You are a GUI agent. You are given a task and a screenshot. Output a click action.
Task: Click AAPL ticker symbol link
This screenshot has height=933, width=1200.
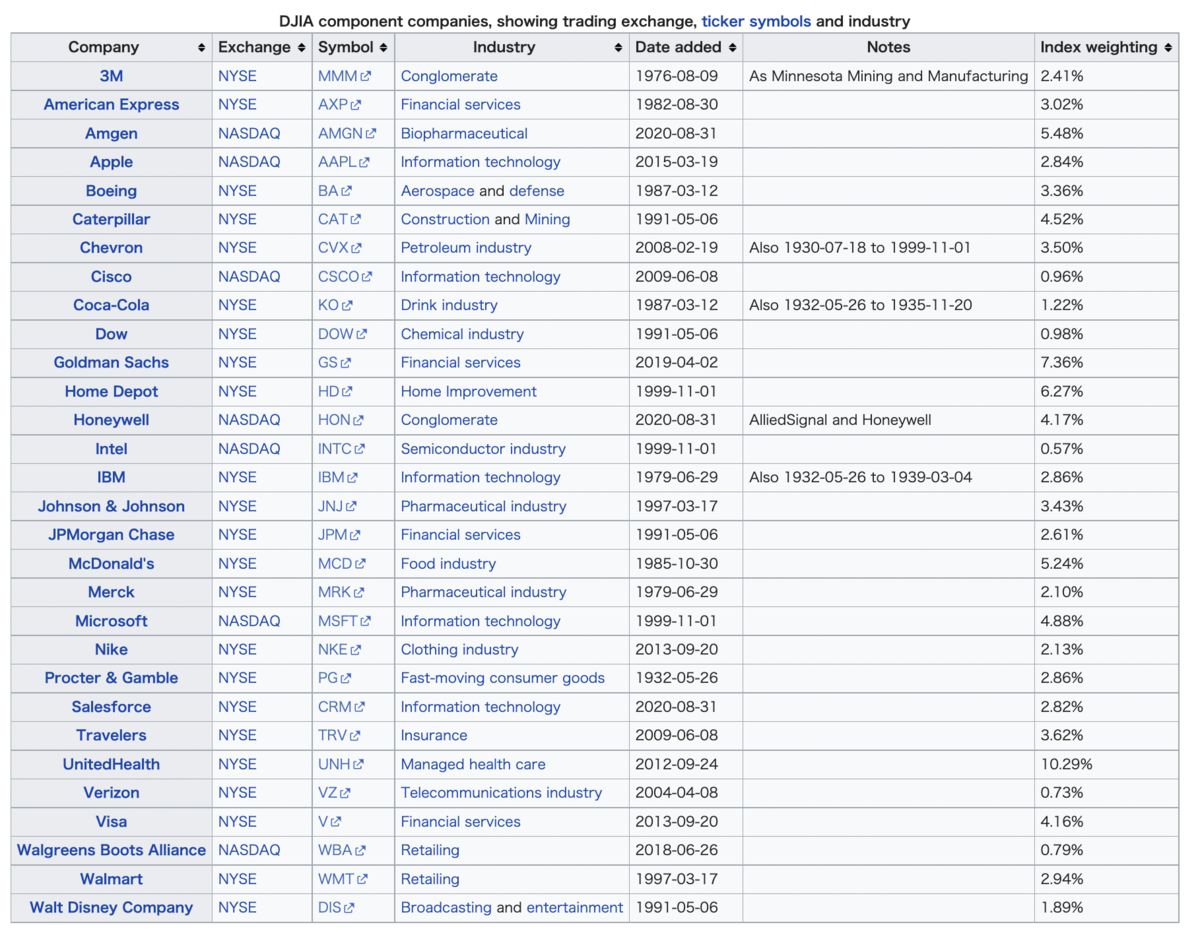pyautogui.click(x=344, y=162)
